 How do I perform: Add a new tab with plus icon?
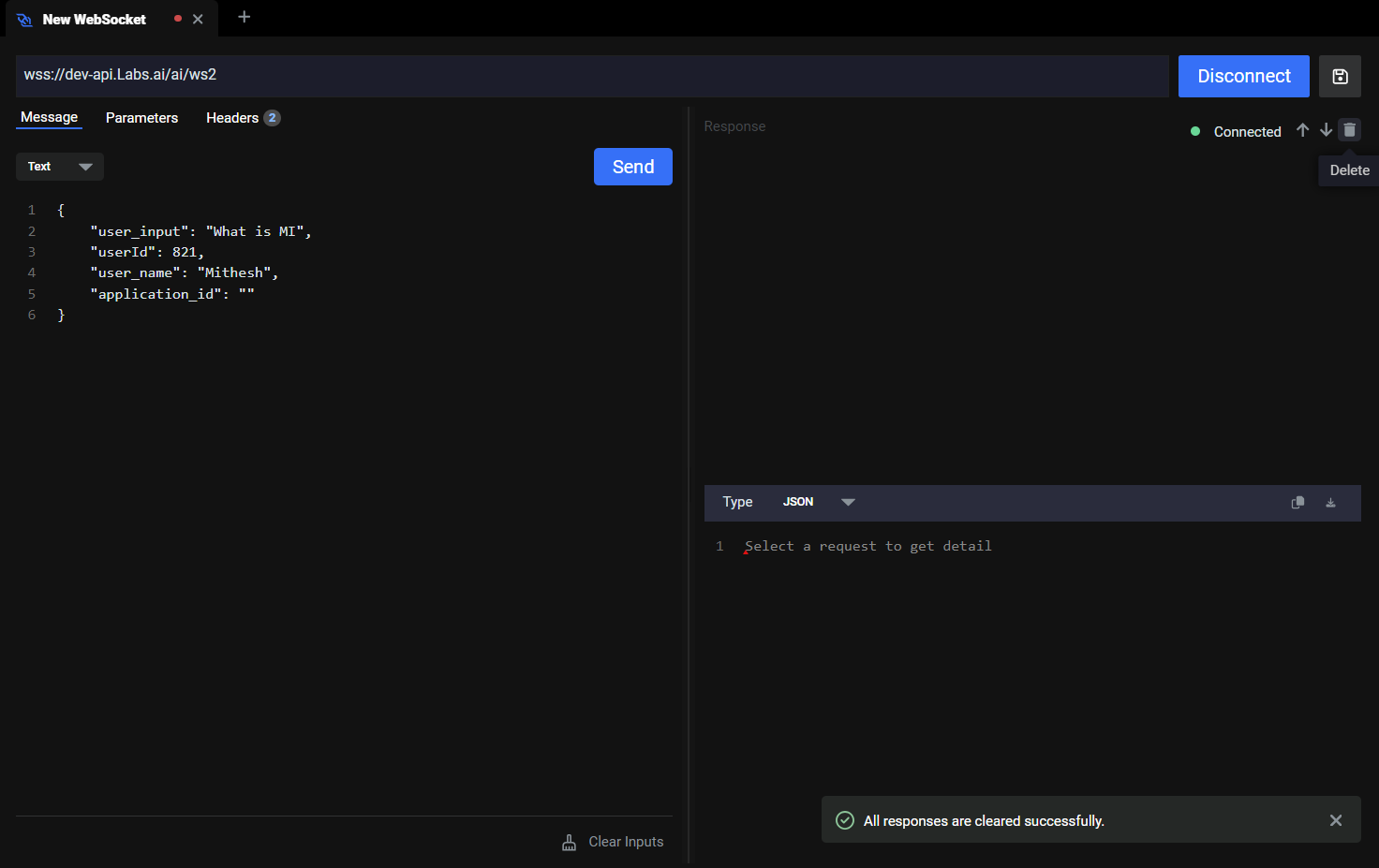click(244, 17)
